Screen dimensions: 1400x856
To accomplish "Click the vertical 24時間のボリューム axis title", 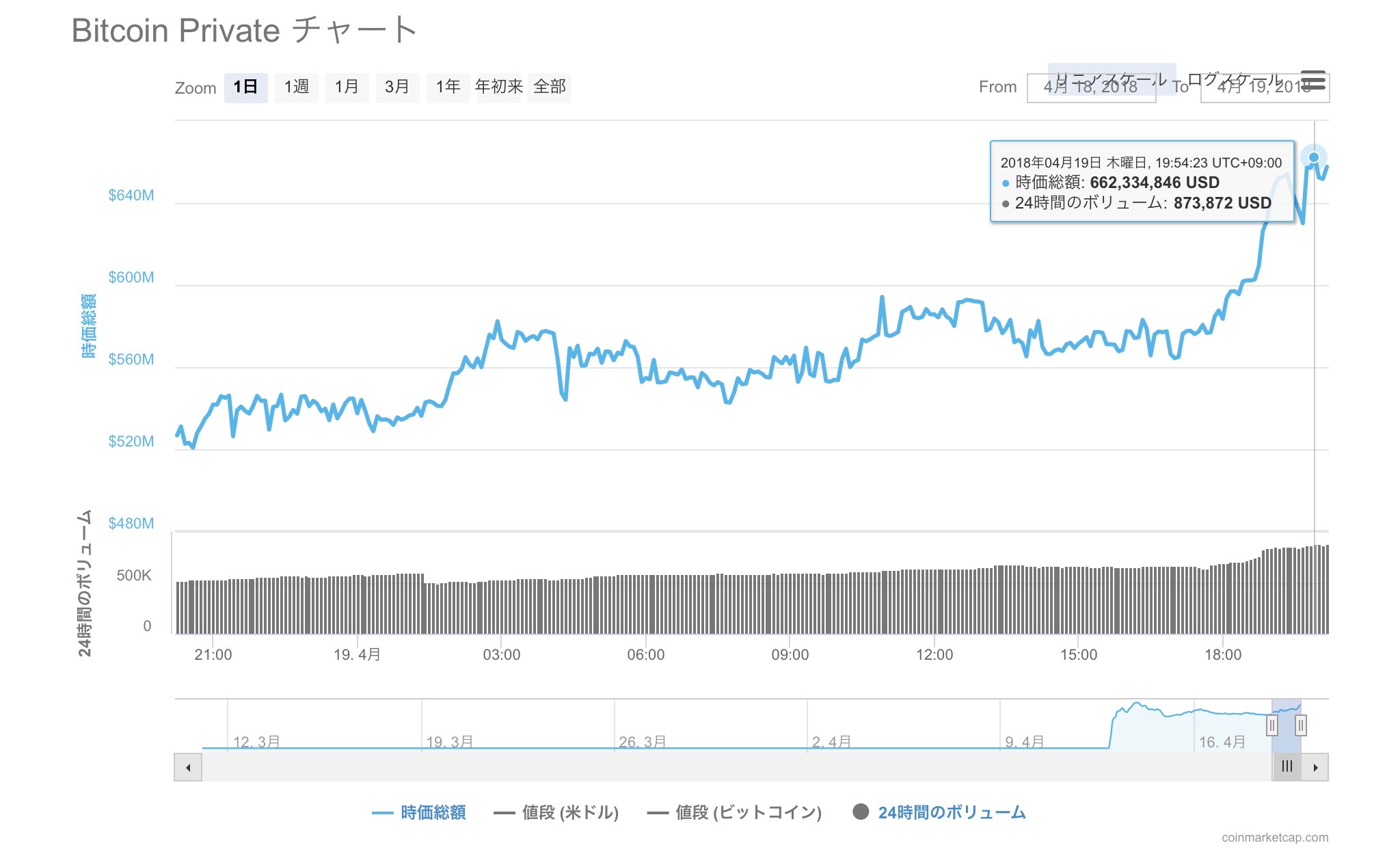I will 85,583.
